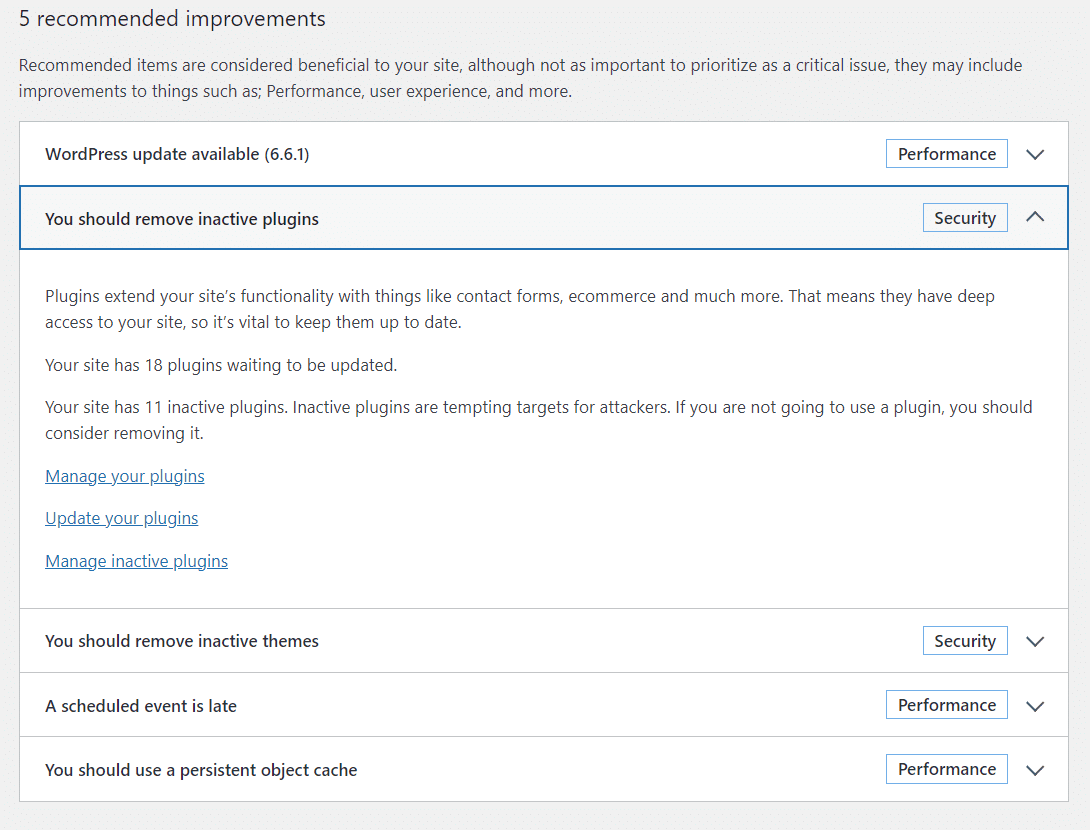The width and height of the screenshot is (1090, 830).
Task: Click the Security badge on inactive plugins row
Action: (x=965, y=217)
